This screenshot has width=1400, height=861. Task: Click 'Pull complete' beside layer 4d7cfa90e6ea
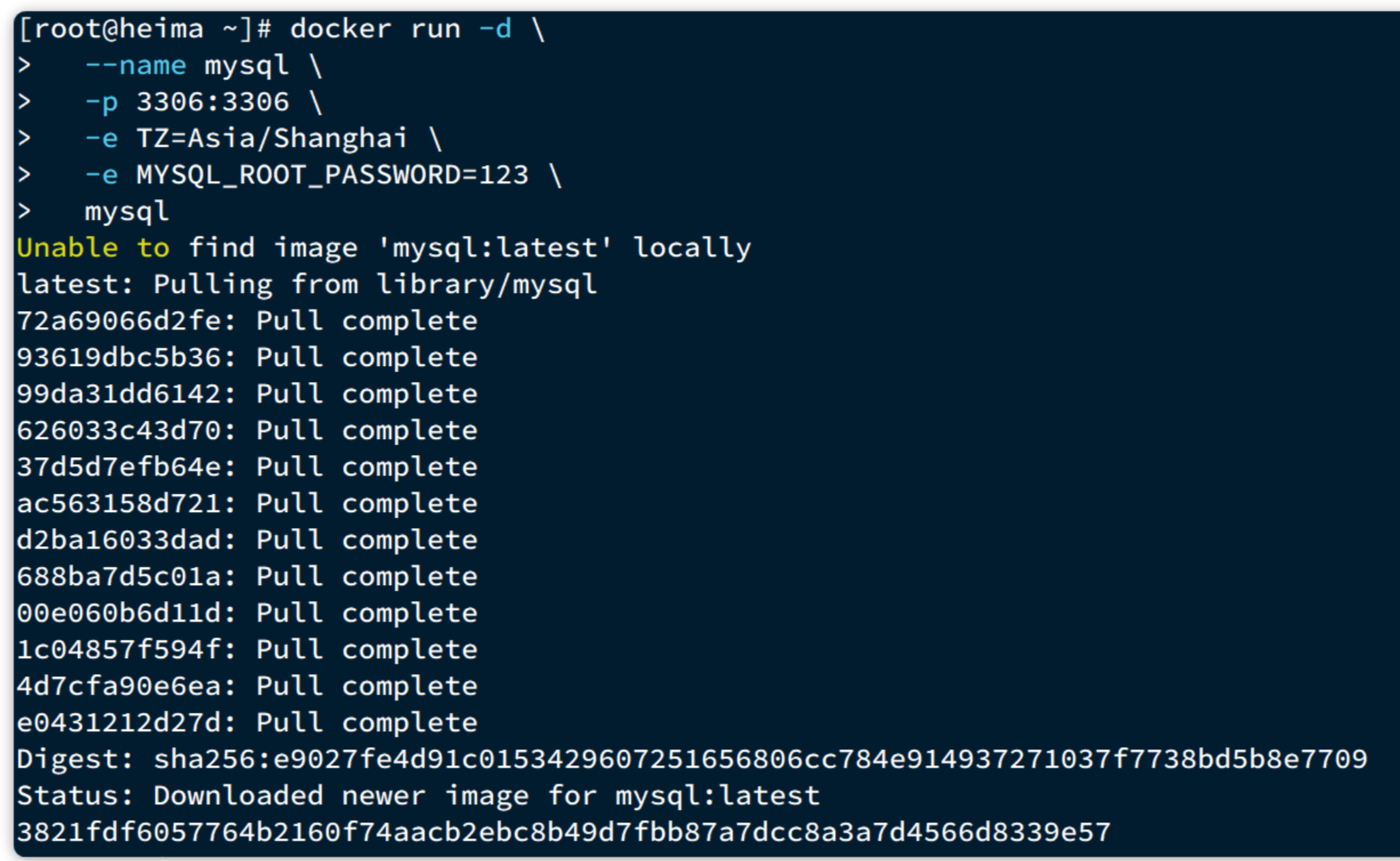click(x=367, y=686)
